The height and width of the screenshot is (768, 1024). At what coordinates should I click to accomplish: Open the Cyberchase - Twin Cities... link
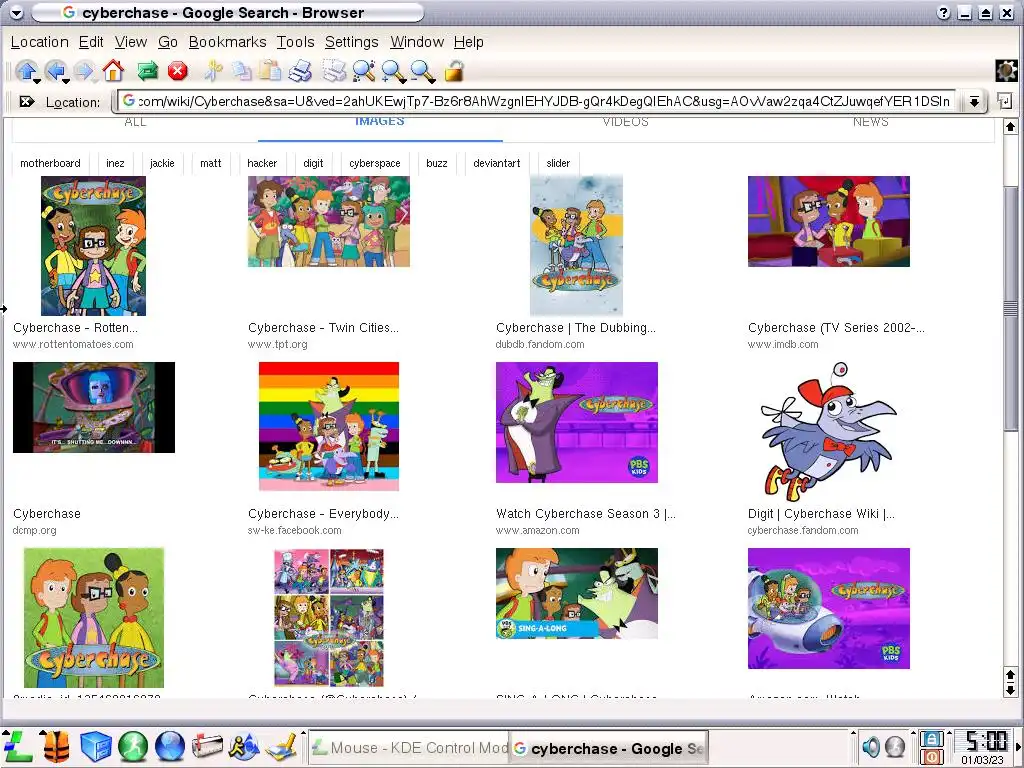(323, 328)
